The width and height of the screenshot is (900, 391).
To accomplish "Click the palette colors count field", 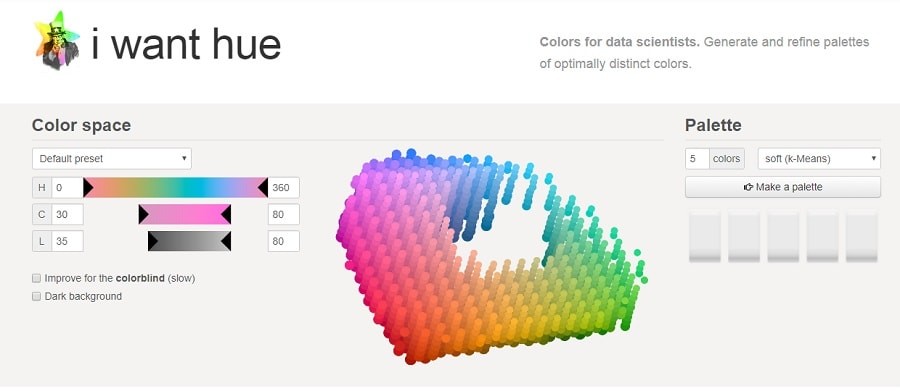I will click(x=697, y=158).
